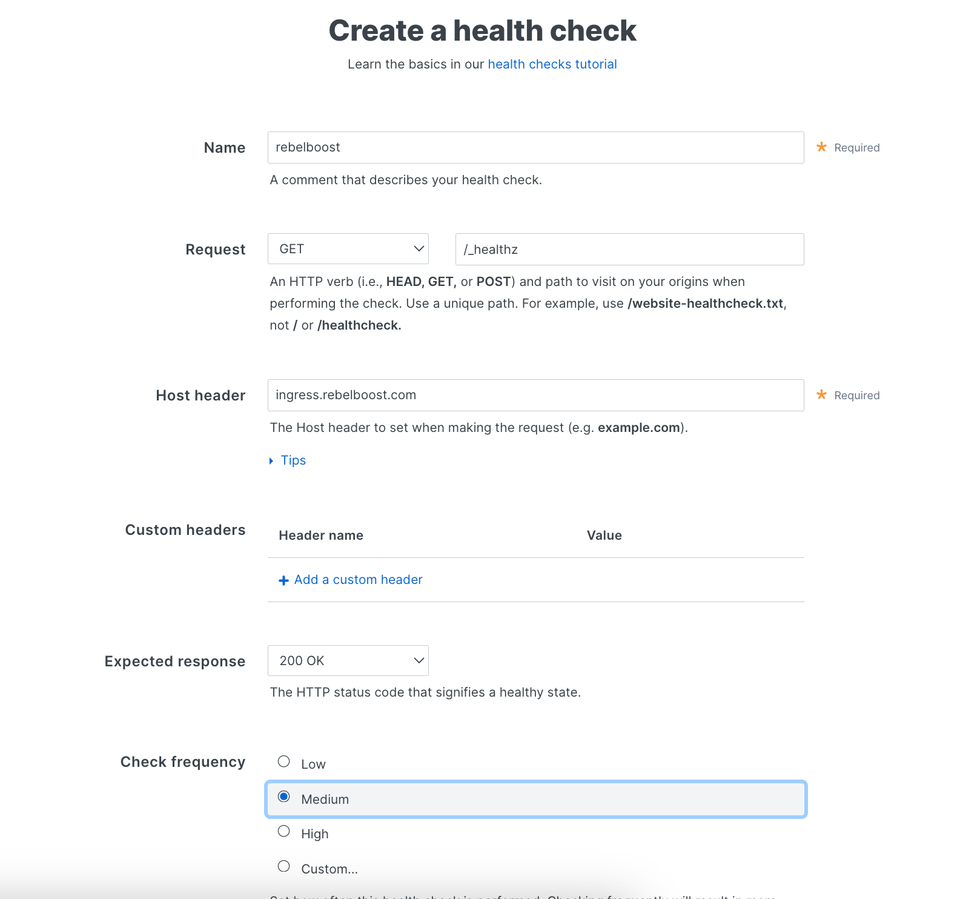Select the Medium check frequency radio button

point(284,797)
